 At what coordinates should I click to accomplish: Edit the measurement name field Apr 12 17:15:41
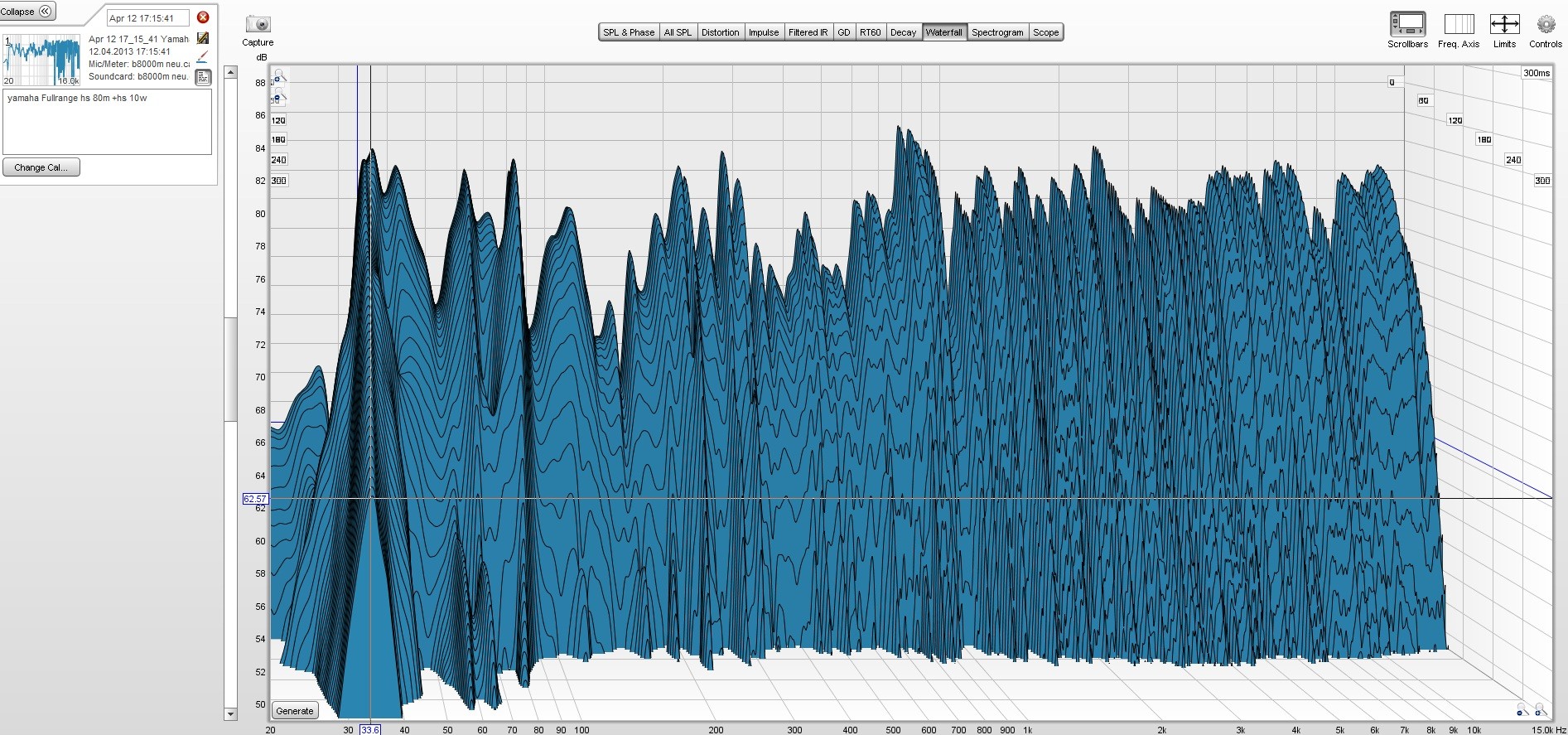point(148,18)
